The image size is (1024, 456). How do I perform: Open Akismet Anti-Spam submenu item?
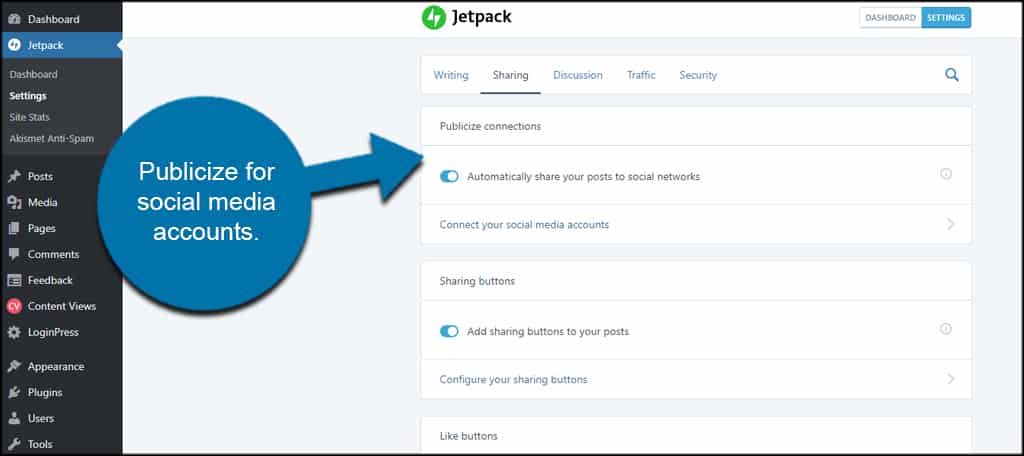(x=52, y=138)
